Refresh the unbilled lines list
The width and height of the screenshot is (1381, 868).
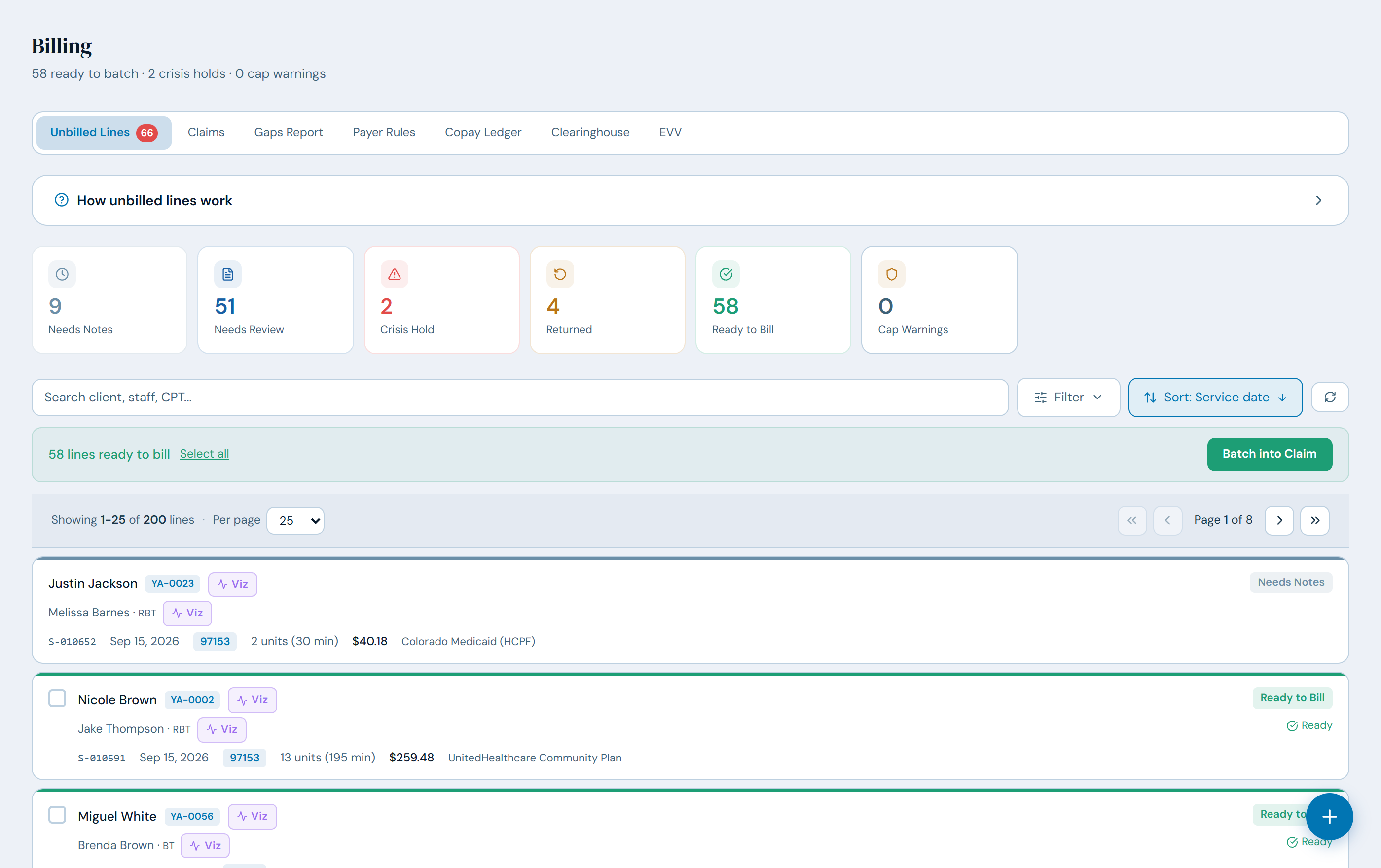1329,398
